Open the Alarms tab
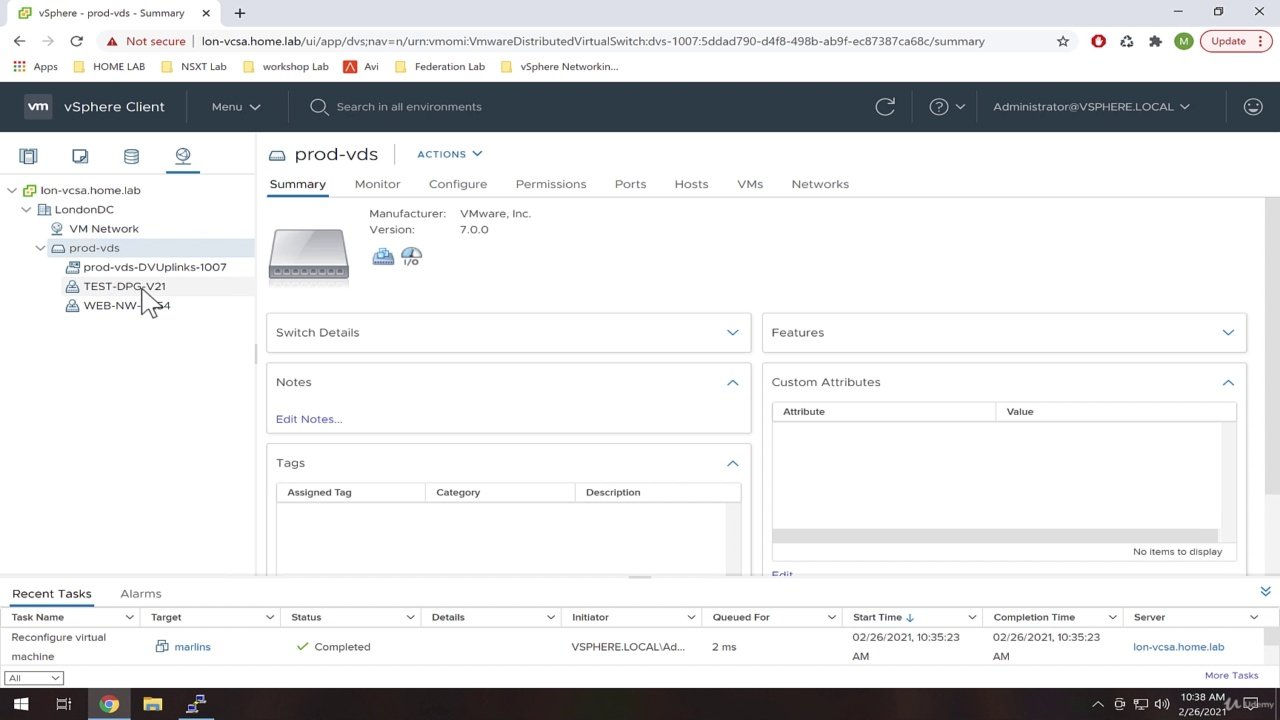Screen dimensions: 1280x720 pos(141,593)
